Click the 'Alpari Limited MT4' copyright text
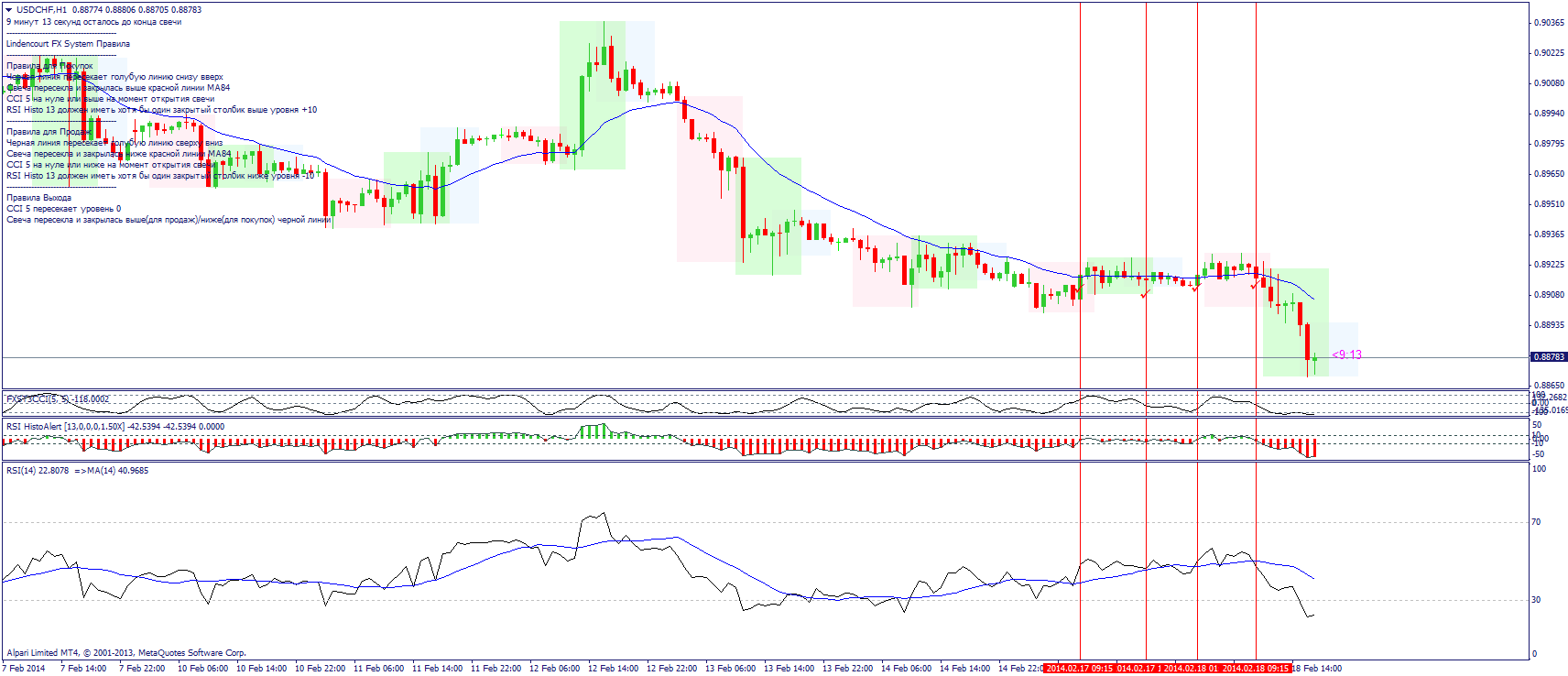 click(126, 653)
